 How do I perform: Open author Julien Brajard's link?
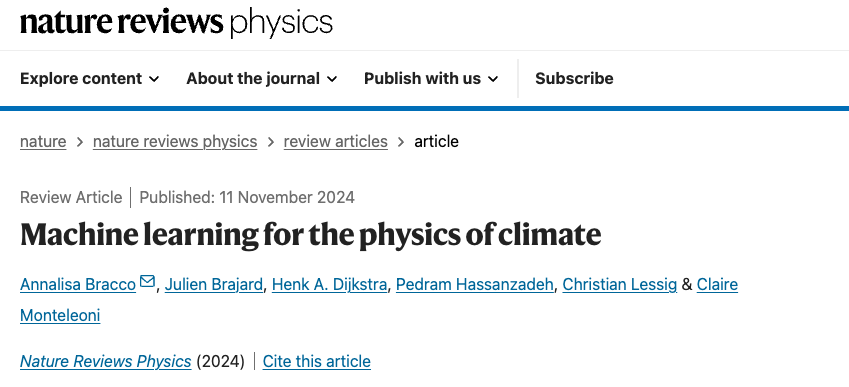tap(214, 284)
